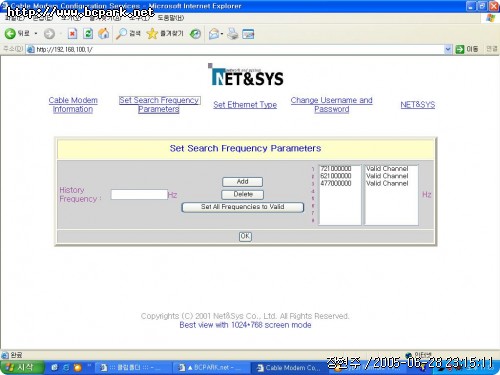
Task: Click the Mail envelope toolbar icon
Action: (214, 34)
